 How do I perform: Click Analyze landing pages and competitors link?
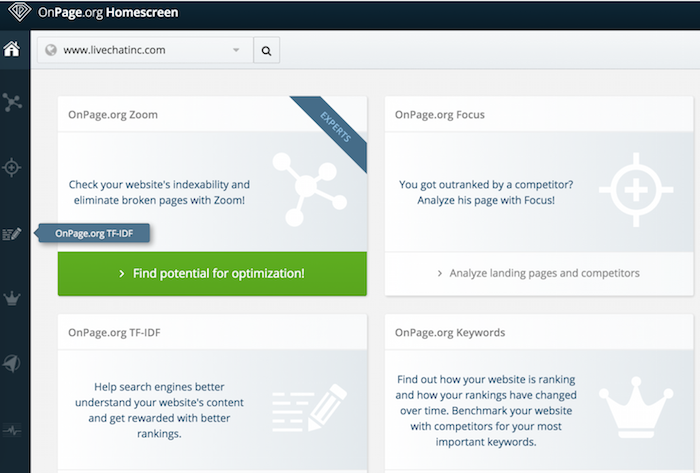(x=539, y=273)
